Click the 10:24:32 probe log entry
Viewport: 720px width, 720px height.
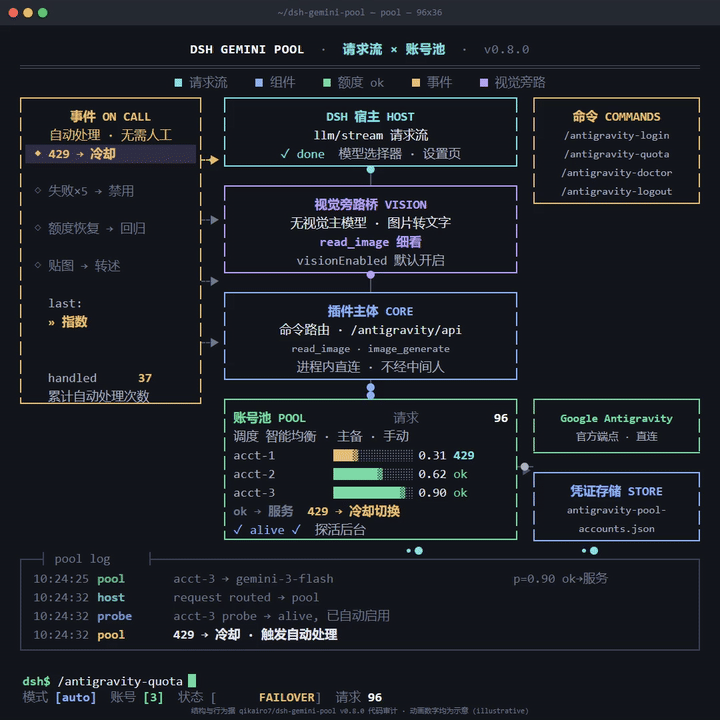point(212,616)
